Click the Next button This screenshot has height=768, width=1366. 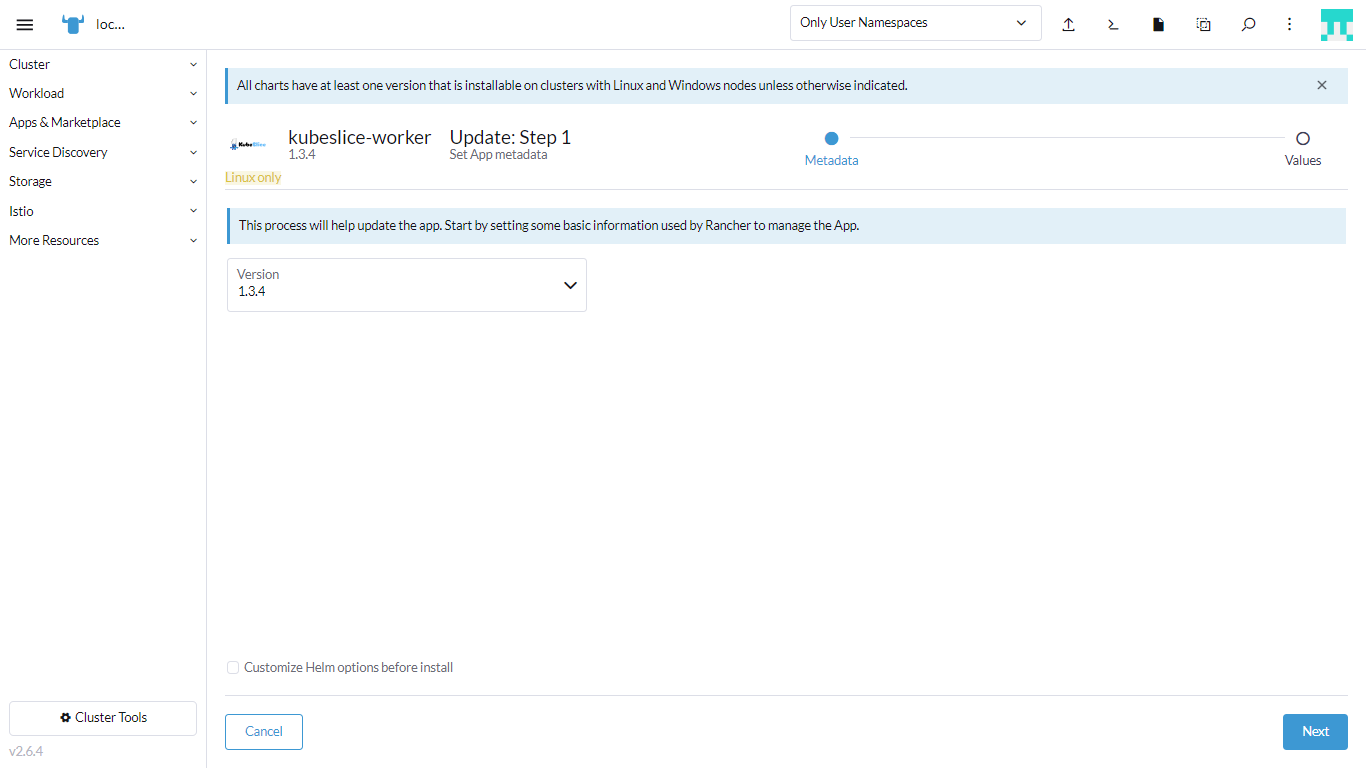click(1315, 732)
